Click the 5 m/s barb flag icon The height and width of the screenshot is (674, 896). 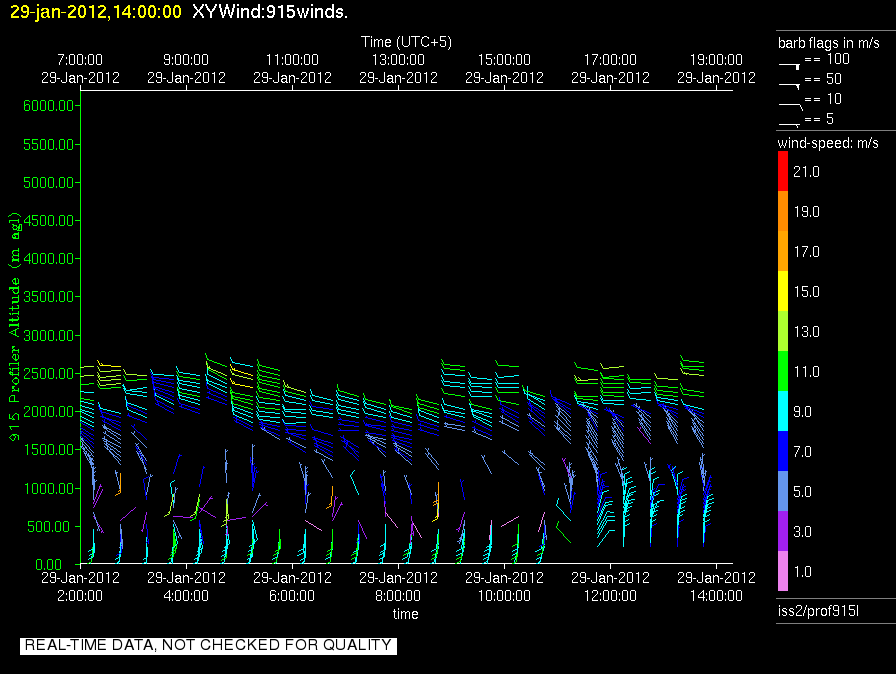(x=789, y=121)
